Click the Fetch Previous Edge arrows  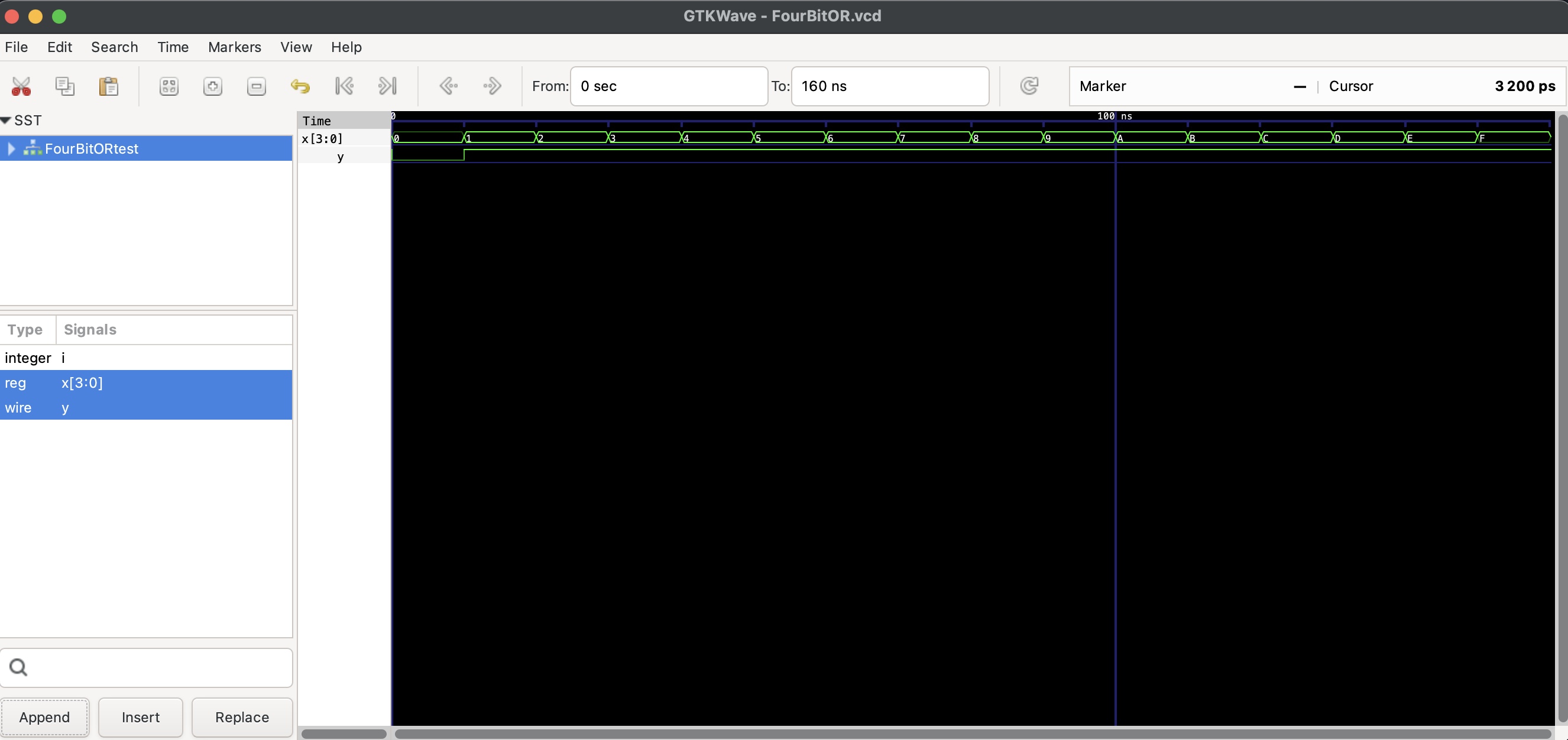pos(449,86)
